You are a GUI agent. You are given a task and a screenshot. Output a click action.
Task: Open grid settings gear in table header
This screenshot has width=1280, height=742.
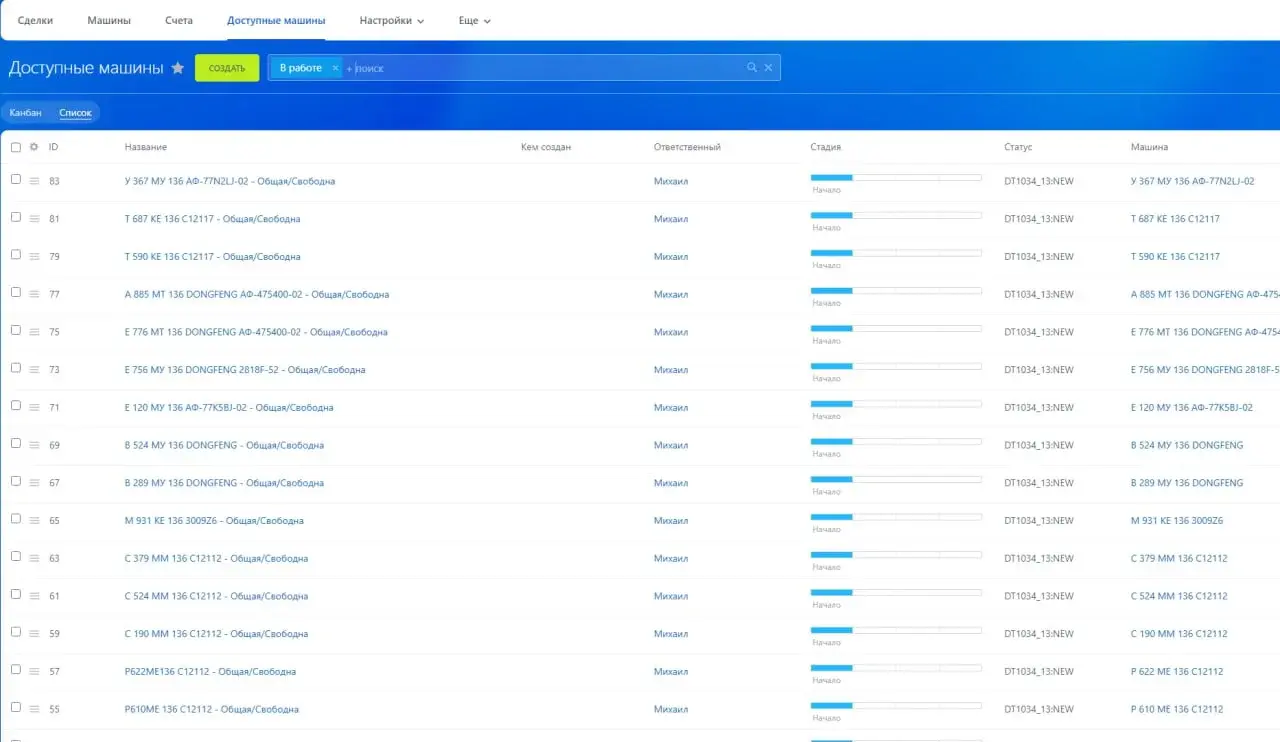[34, 147]
